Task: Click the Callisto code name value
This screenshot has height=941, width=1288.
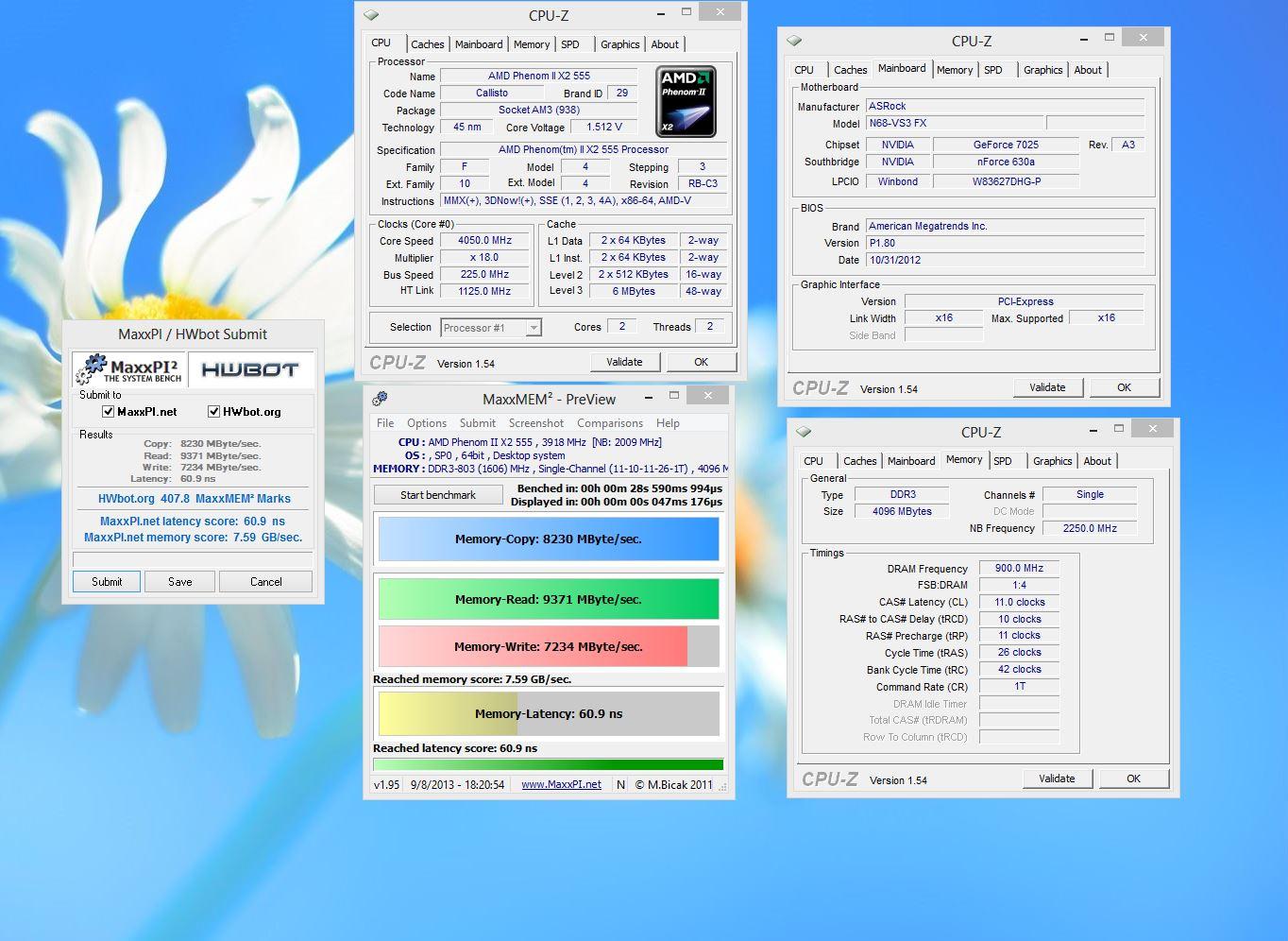Action: (492, 93)
